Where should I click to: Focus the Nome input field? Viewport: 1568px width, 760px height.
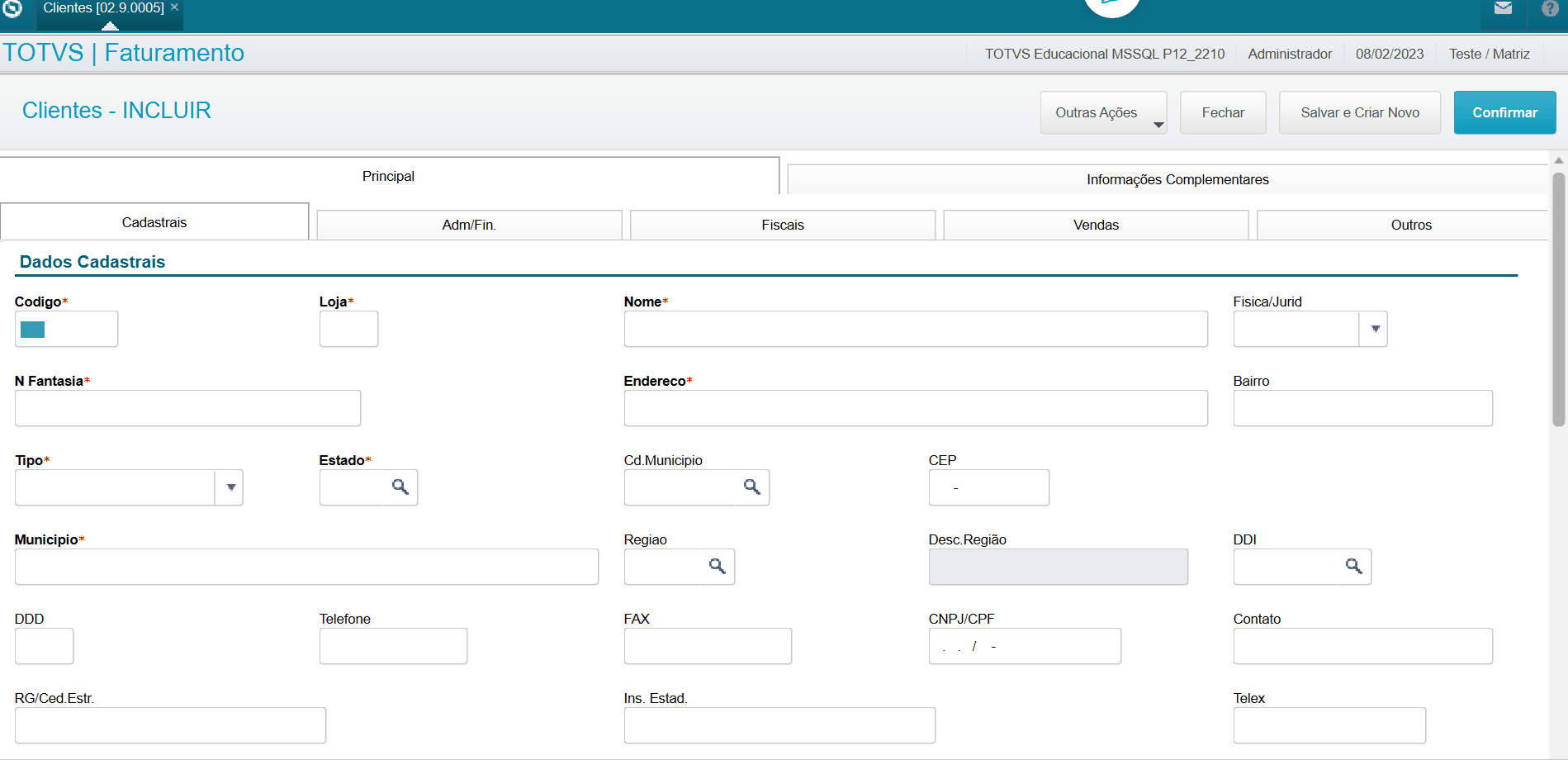(916, 329)
